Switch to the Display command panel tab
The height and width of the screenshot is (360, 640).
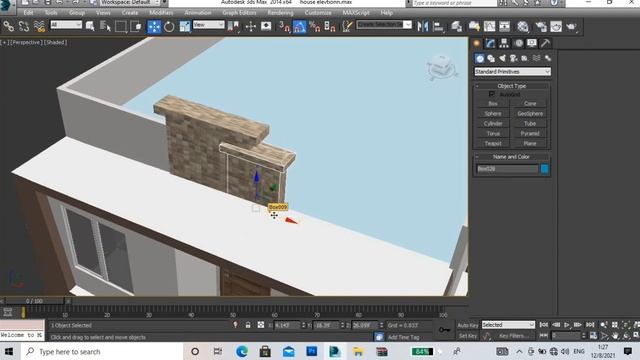(532, 43)
